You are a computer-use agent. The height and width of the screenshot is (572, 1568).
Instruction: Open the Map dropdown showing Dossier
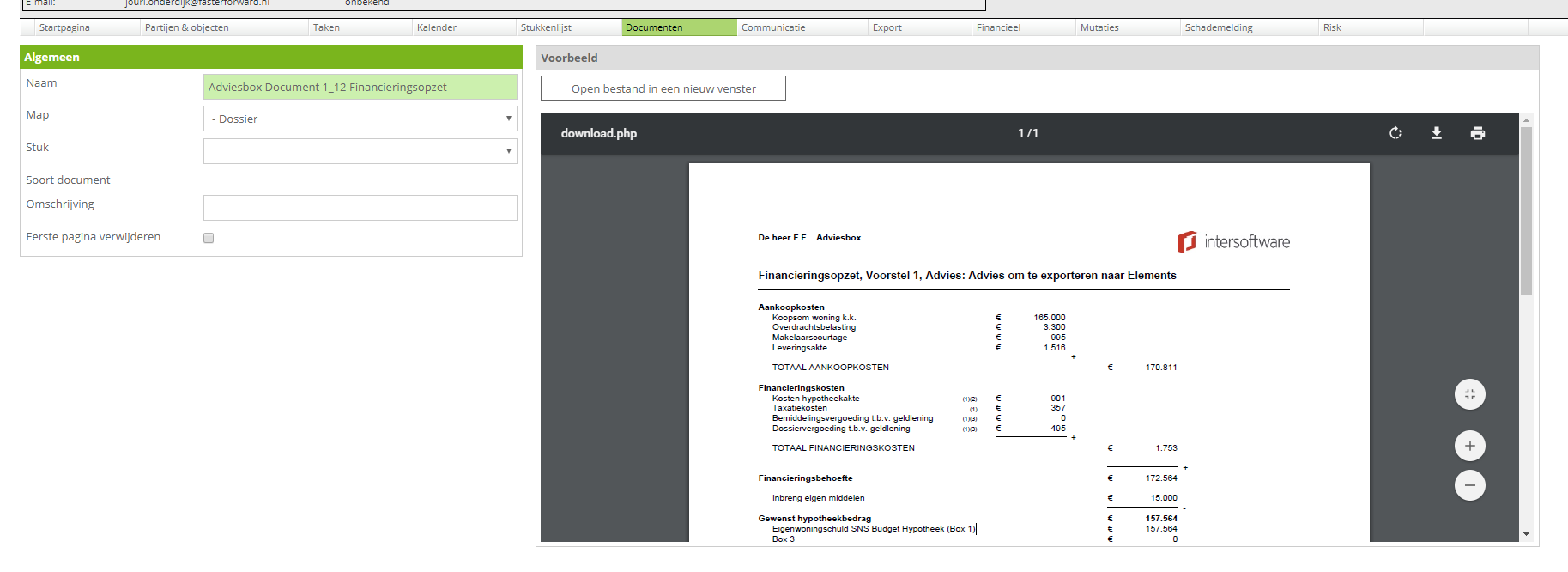360,119
